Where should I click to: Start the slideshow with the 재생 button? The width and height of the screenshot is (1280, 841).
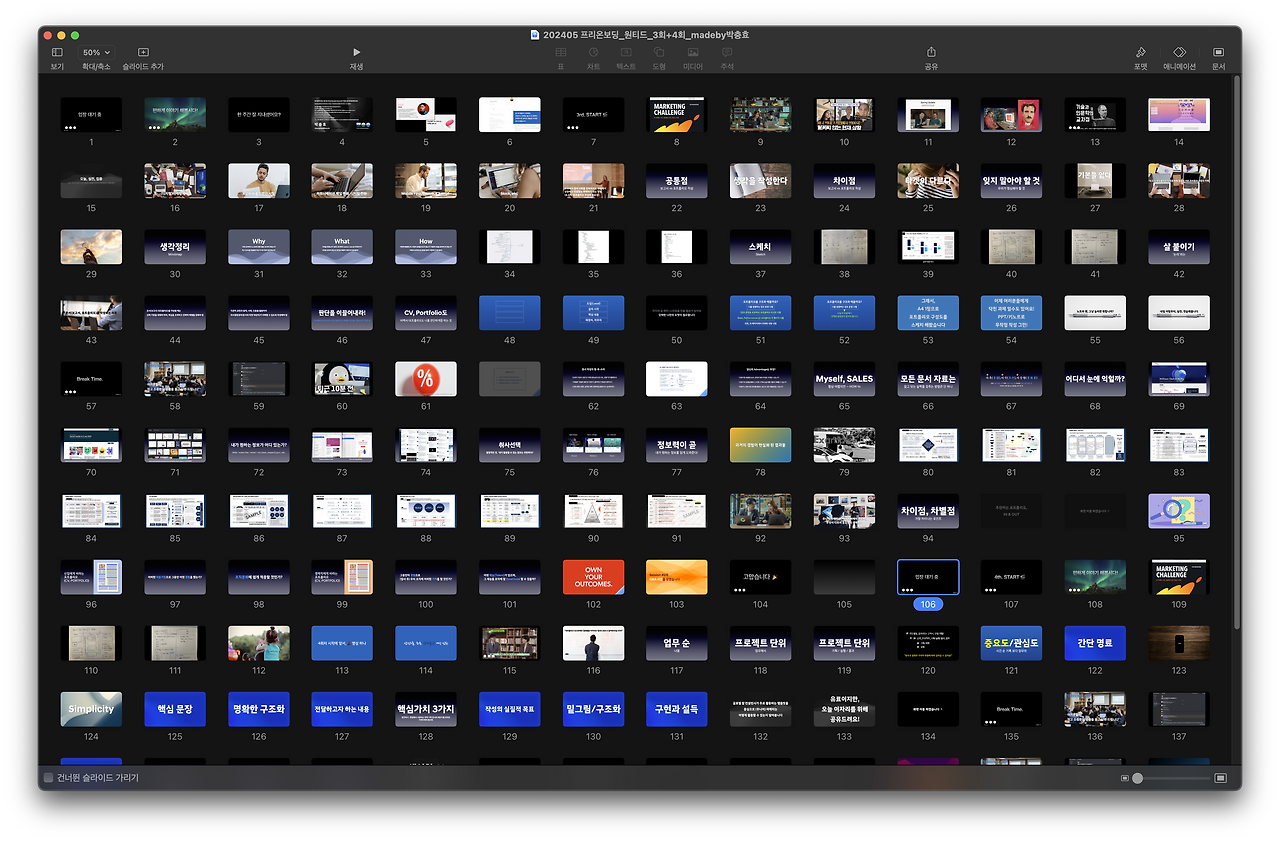pyautogui.click(x=356, y=52)
